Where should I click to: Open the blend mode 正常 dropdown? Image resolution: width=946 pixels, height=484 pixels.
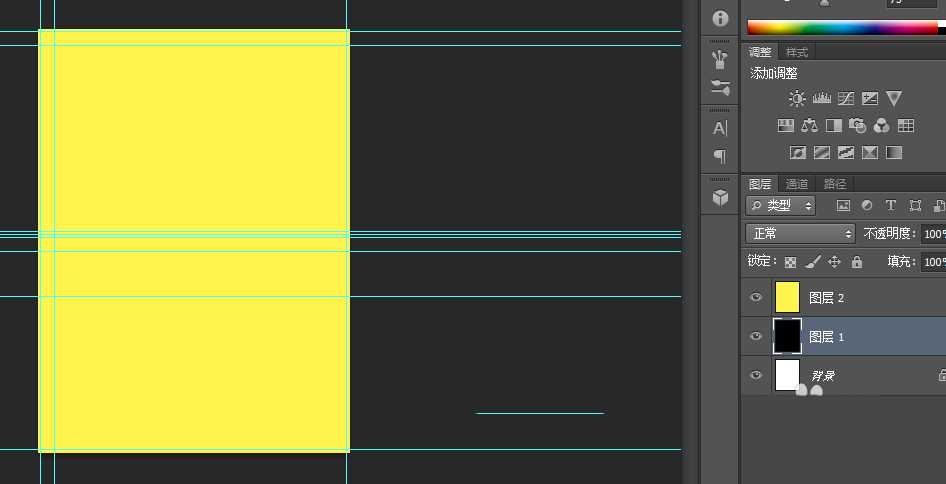pos(801,234)
